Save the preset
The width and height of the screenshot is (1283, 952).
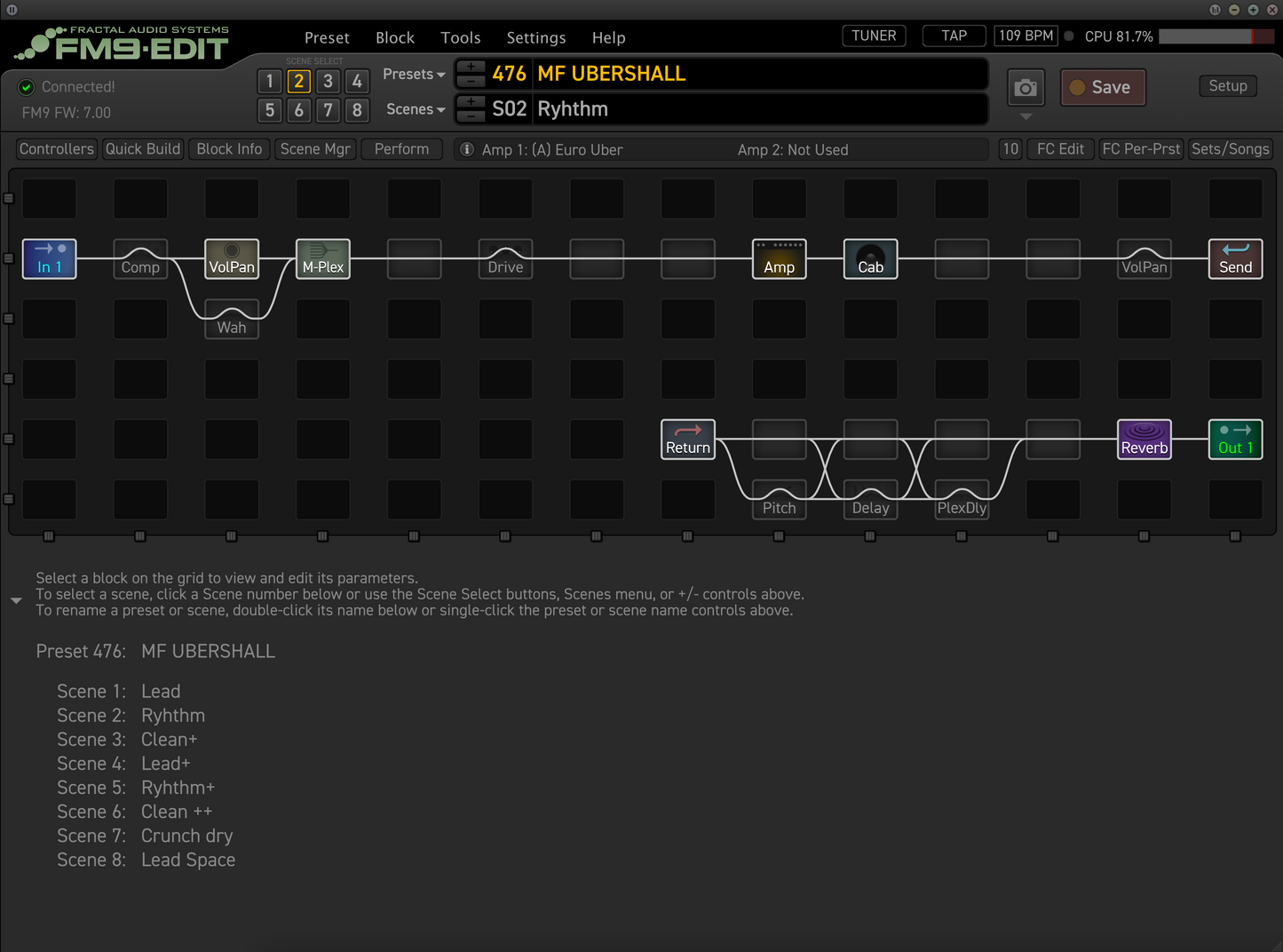pyautogui.click(x=1103, y=87)
